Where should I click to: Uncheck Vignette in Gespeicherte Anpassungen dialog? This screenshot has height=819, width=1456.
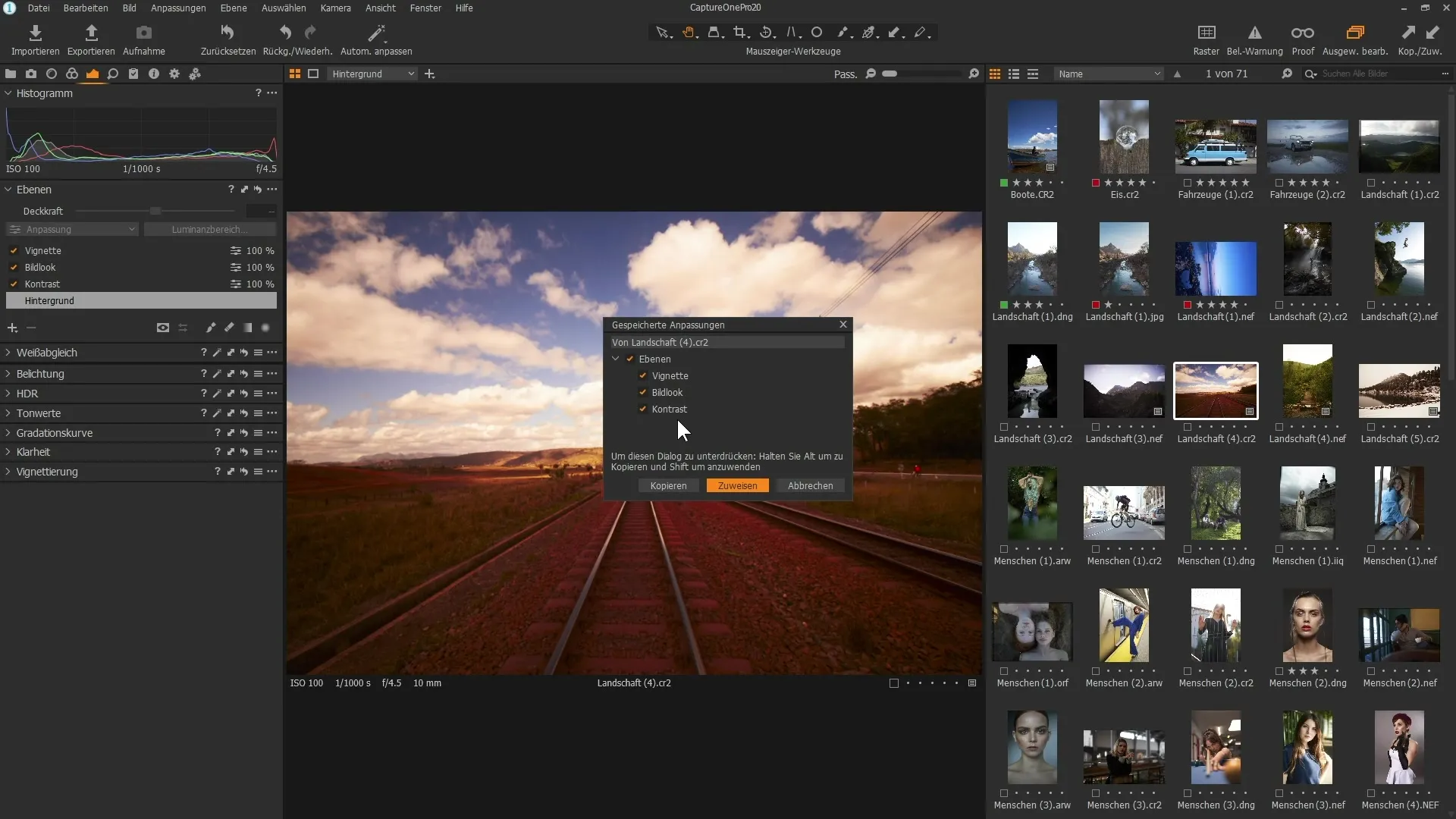[x=643, y=375]
